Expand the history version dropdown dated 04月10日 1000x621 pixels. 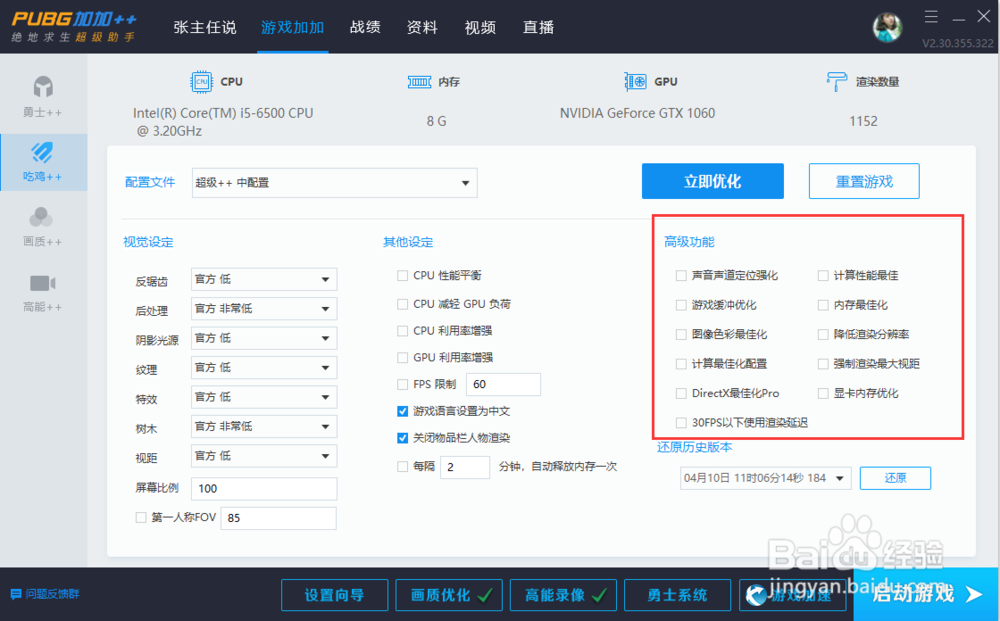click(x=764, y=478)
